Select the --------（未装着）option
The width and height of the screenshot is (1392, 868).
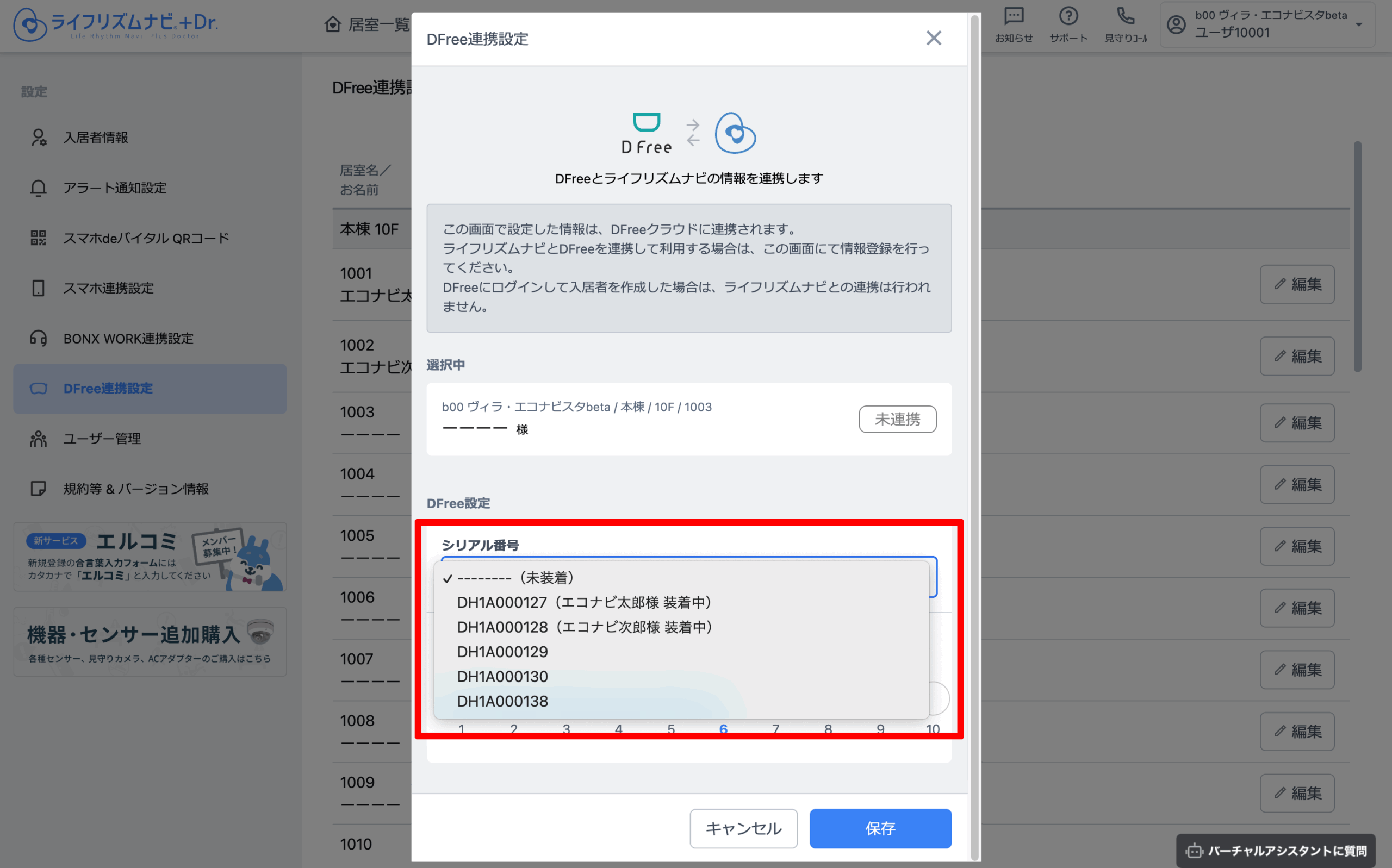pyautogui.click(x=681, y=578)
